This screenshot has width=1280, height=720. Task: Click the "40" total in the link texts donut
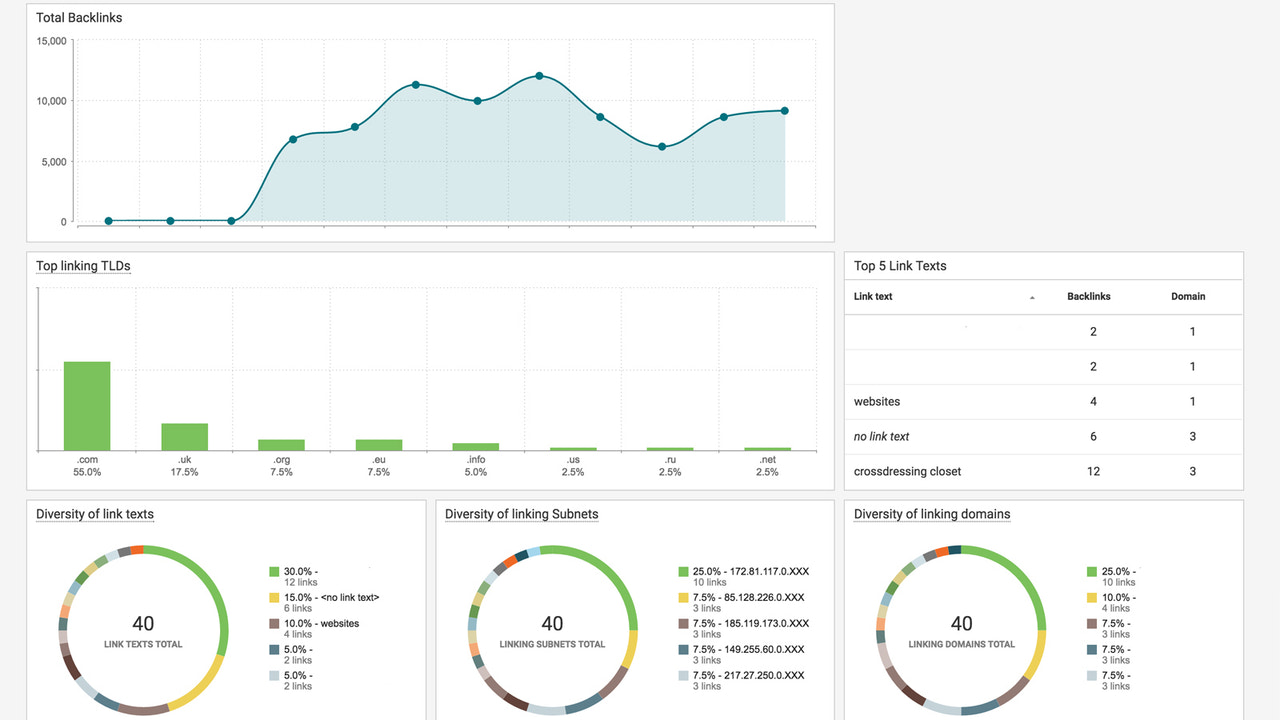(x=143, y=623)
